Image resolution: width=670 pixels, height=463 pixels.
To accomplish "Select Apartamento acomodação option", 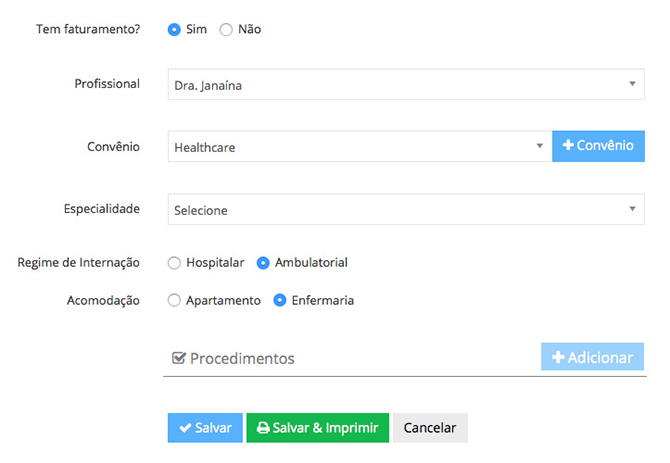I will pyautogui.click(x=174, y=300).
